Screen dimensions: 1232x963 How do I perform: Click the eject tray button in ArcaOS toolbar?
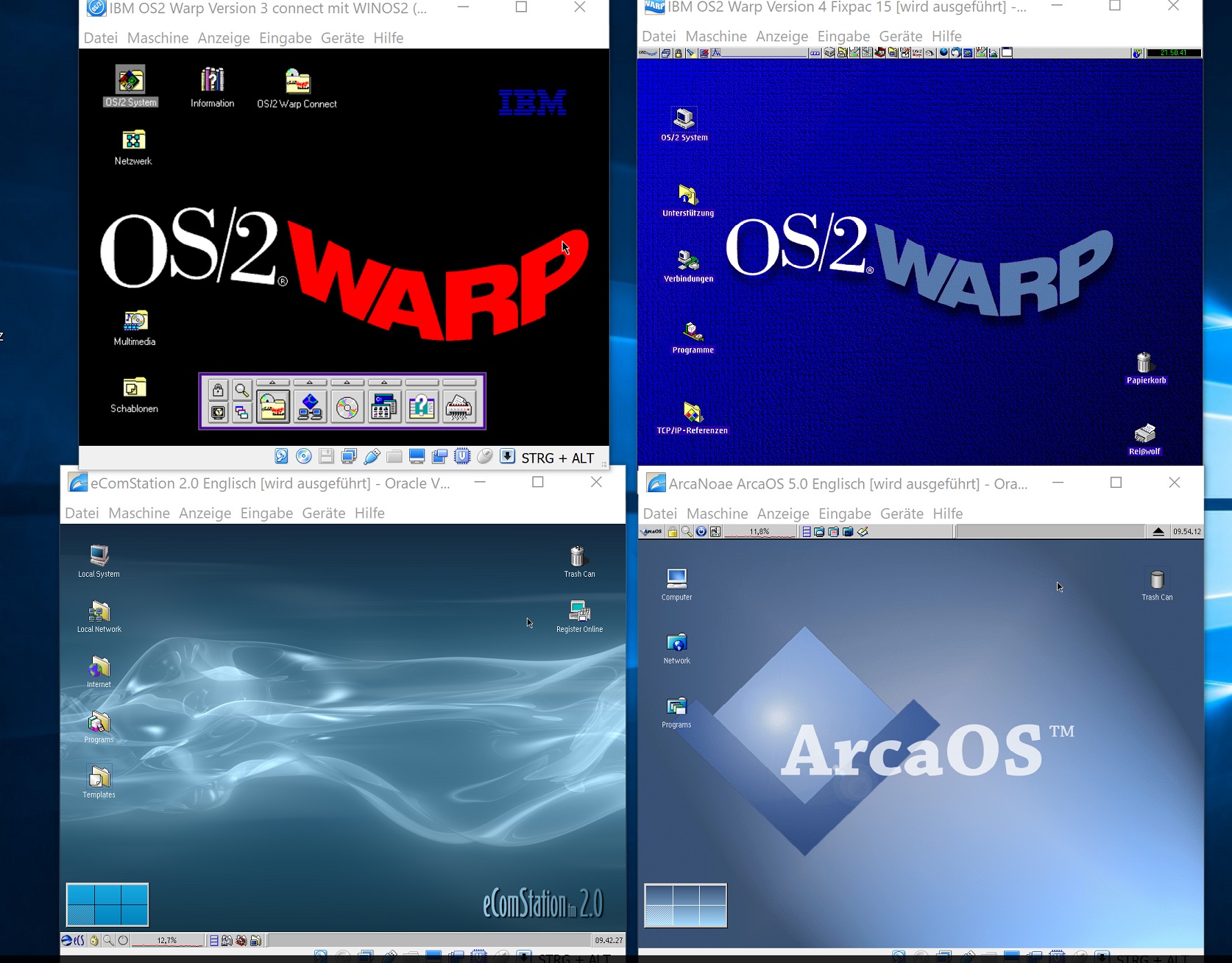click(1158, 532)
